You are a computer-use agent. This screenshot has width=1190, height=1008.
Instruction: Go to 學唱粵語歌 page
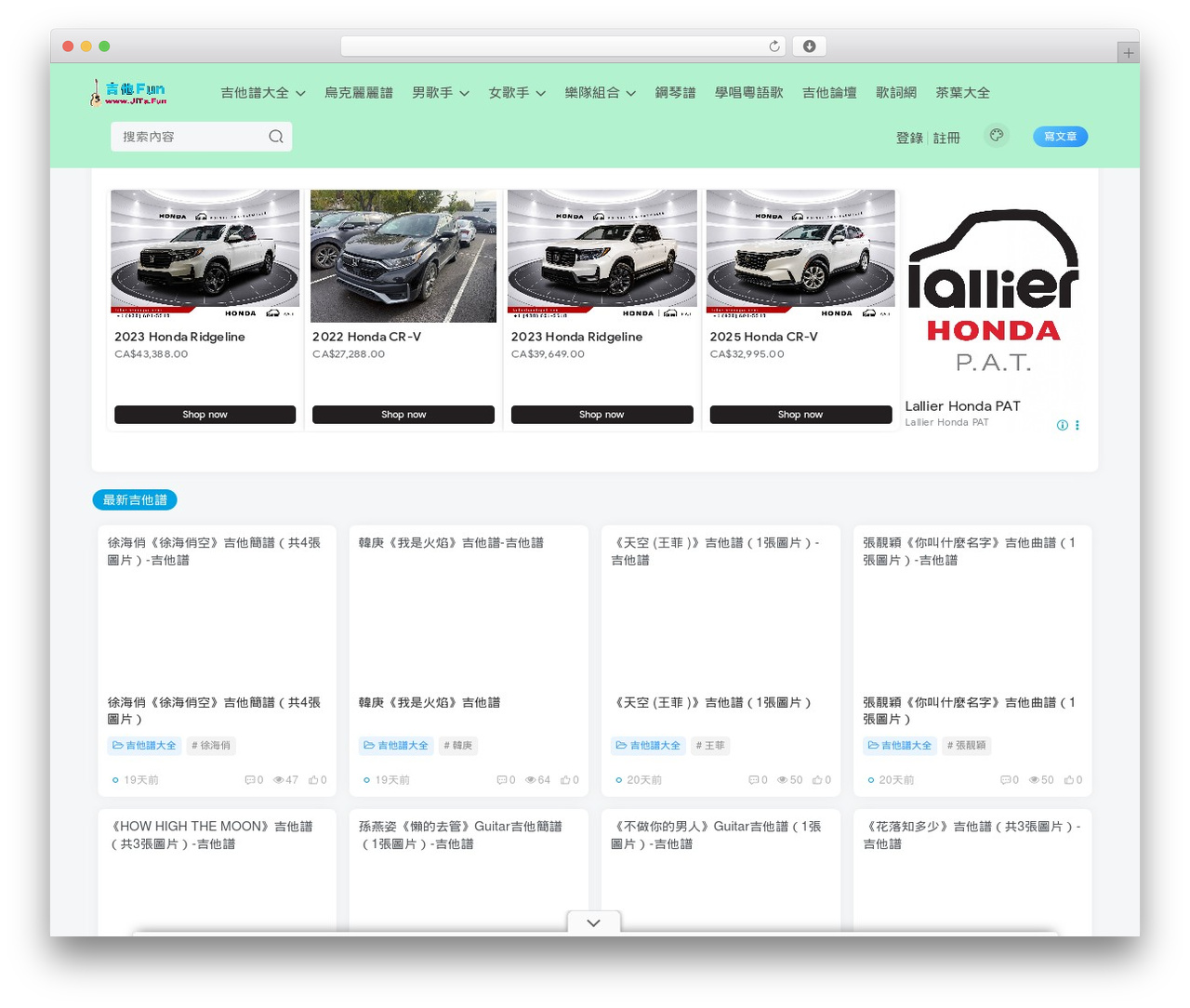coord(748,93)
